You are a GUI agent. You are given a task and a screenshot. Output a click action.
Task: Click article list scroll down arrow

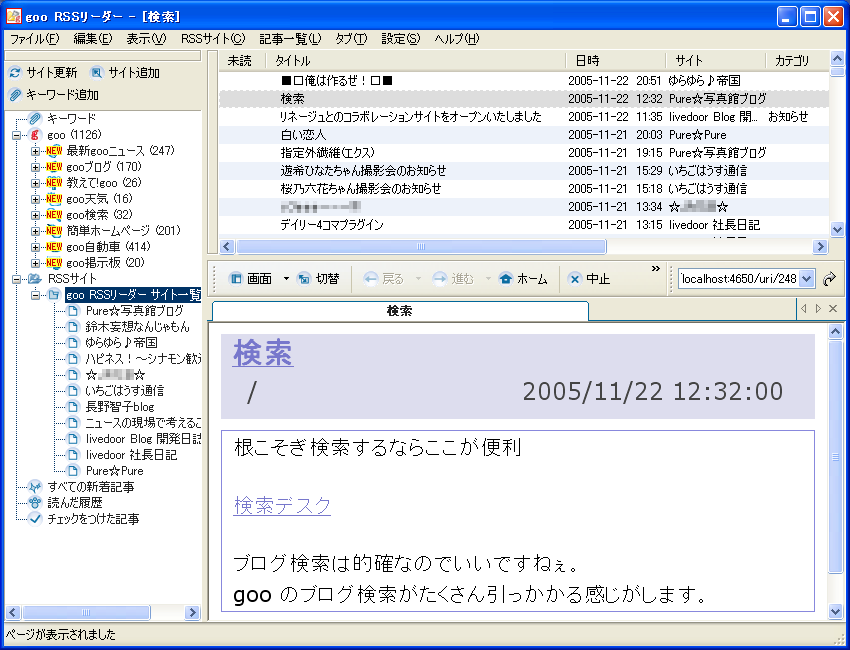tap(837, 229)
